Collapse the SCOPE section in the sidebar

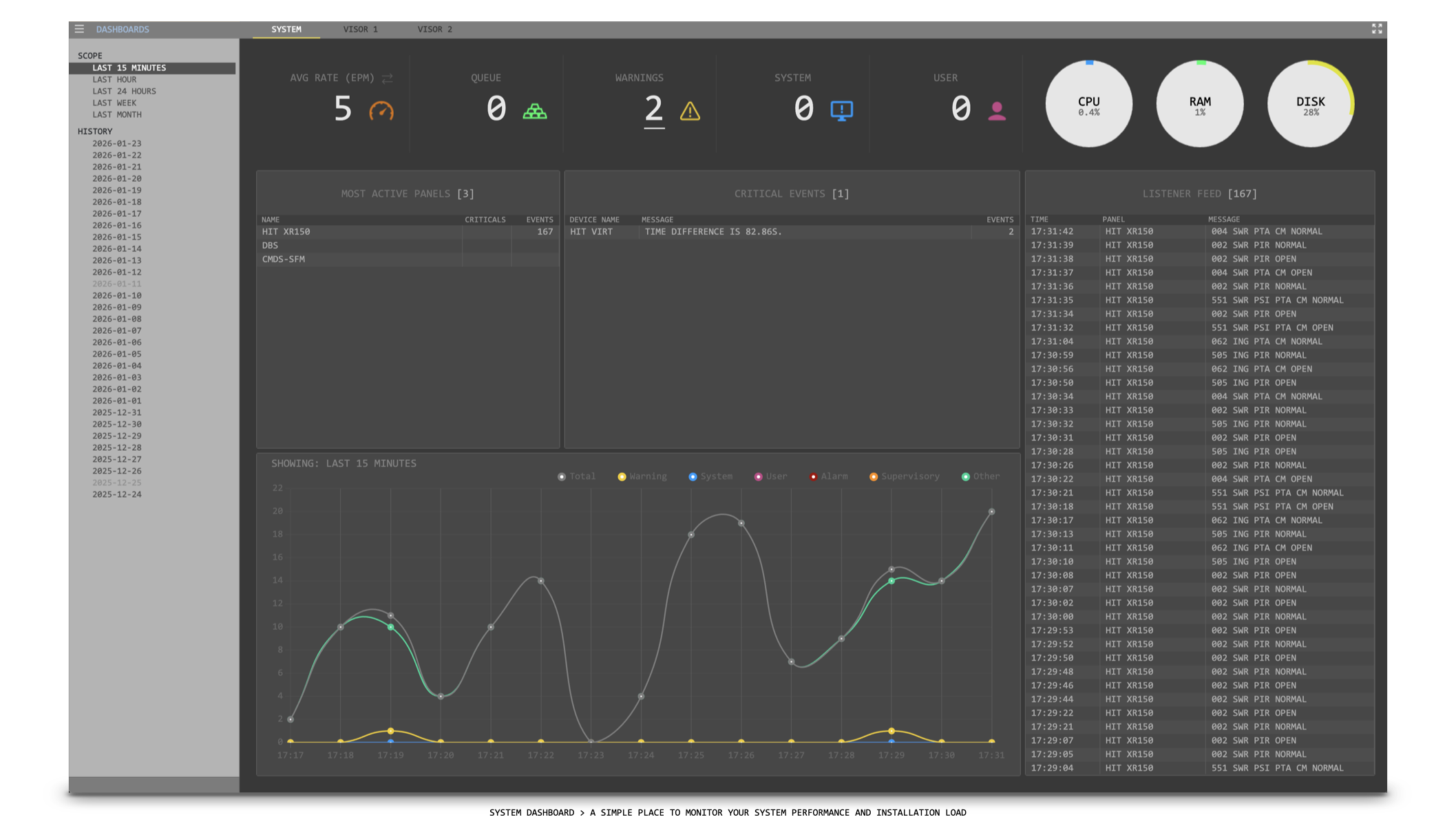(x=90, y=55)
